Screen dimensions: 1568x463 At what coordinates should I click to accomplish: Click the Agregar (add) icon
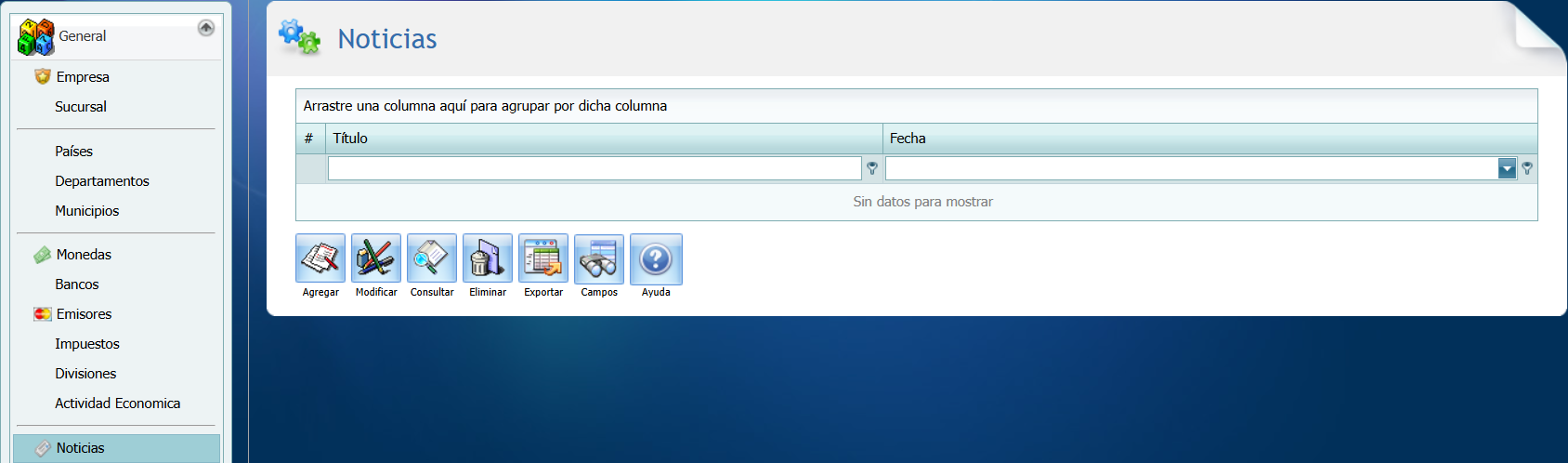[x=320, y=258]
